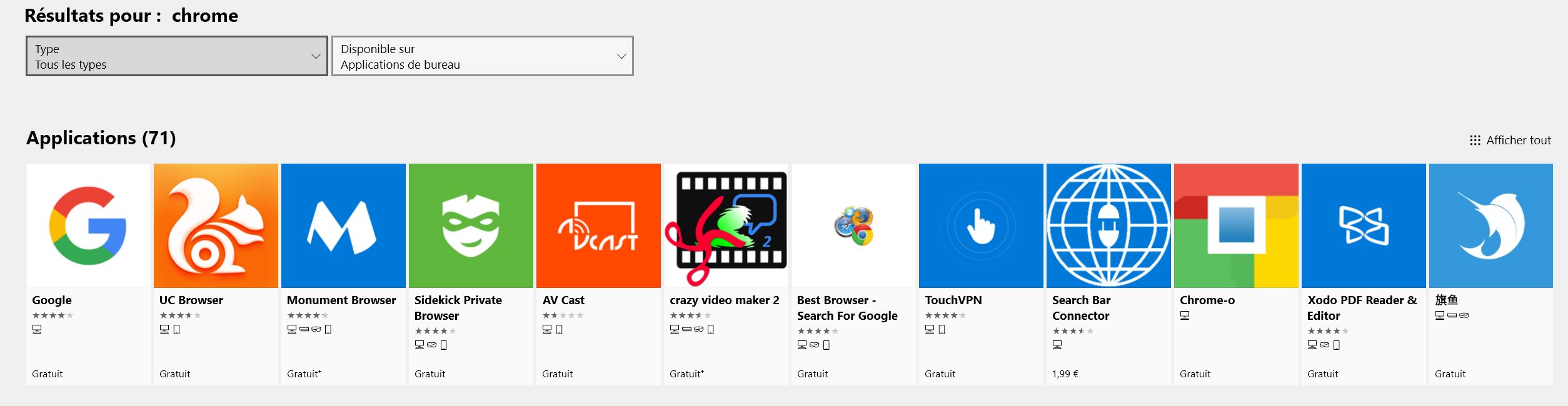Click the Search Bar Connector title
Screen dimensions: 1568x406
(x=1081, y=308)
